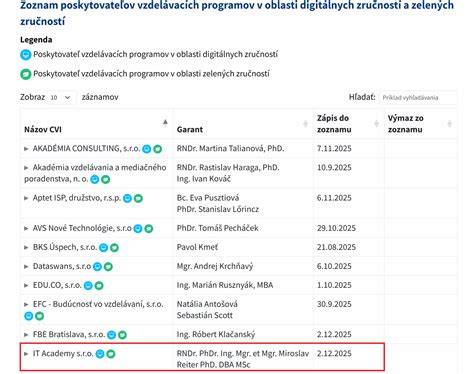Select the date 29.10.2025
Screen dimensions: 474x374
(x=336, y=228)
